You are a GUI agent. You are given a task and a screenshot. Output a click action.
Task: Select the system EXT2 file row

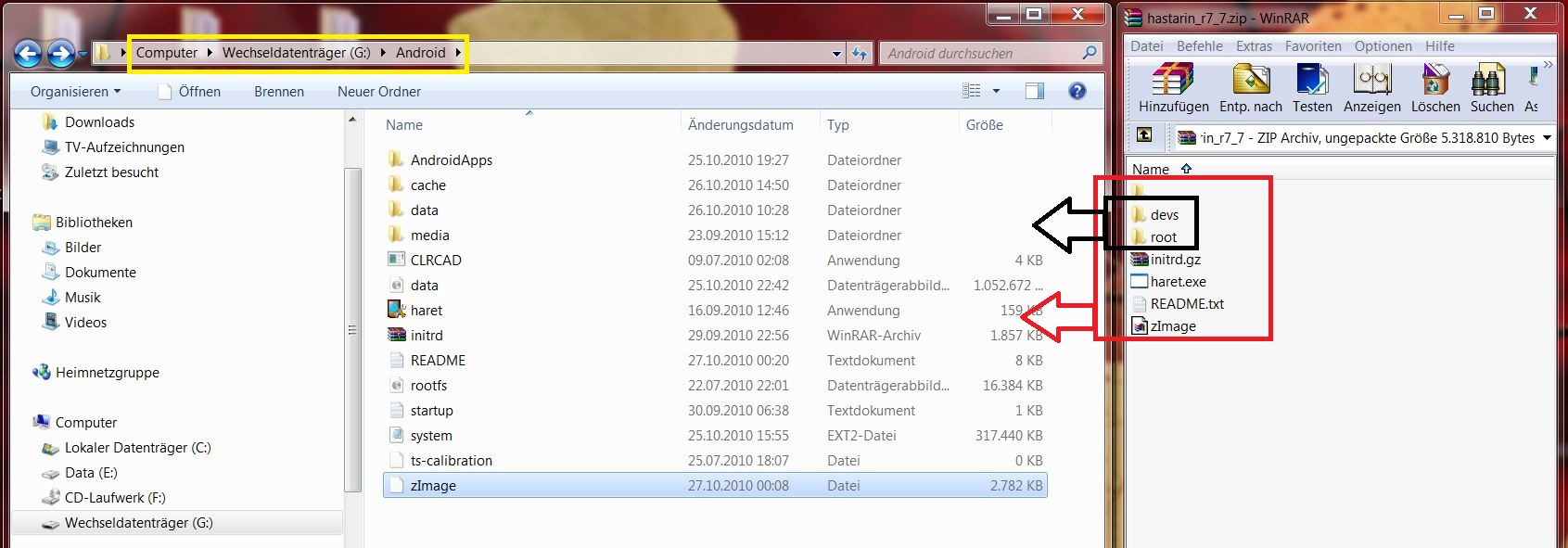(715, 436)
